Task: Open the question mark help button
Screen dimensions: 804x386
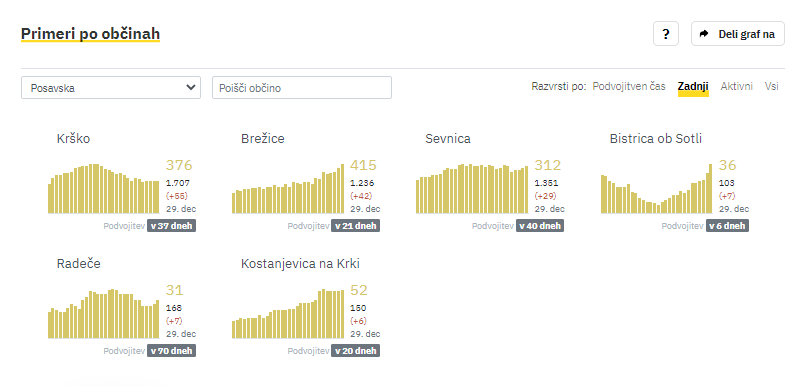Action: tap(666, 34)
